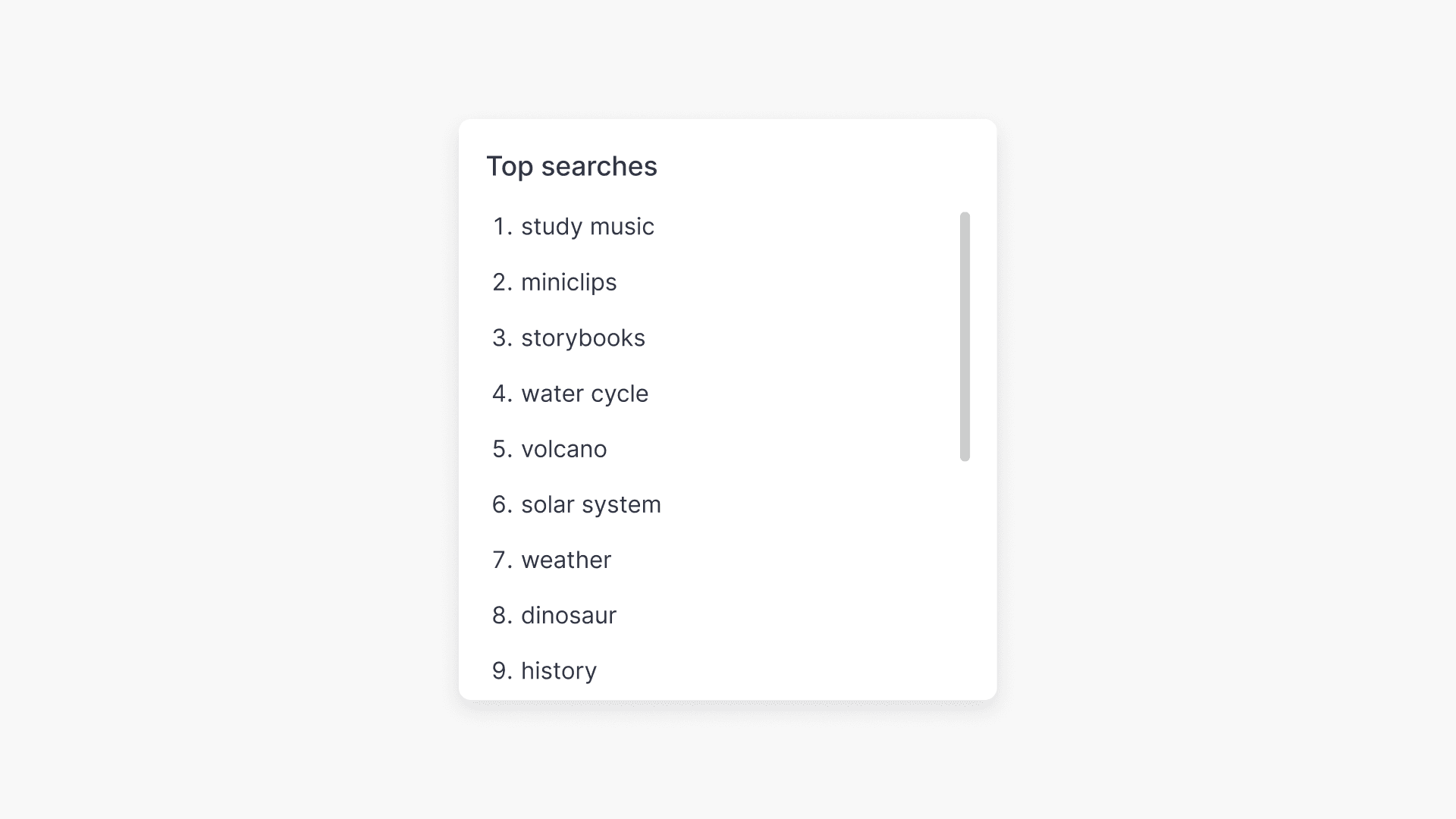Select the 'weather' search entry
Screen dimensions: 1456x819
click(565, 560)
